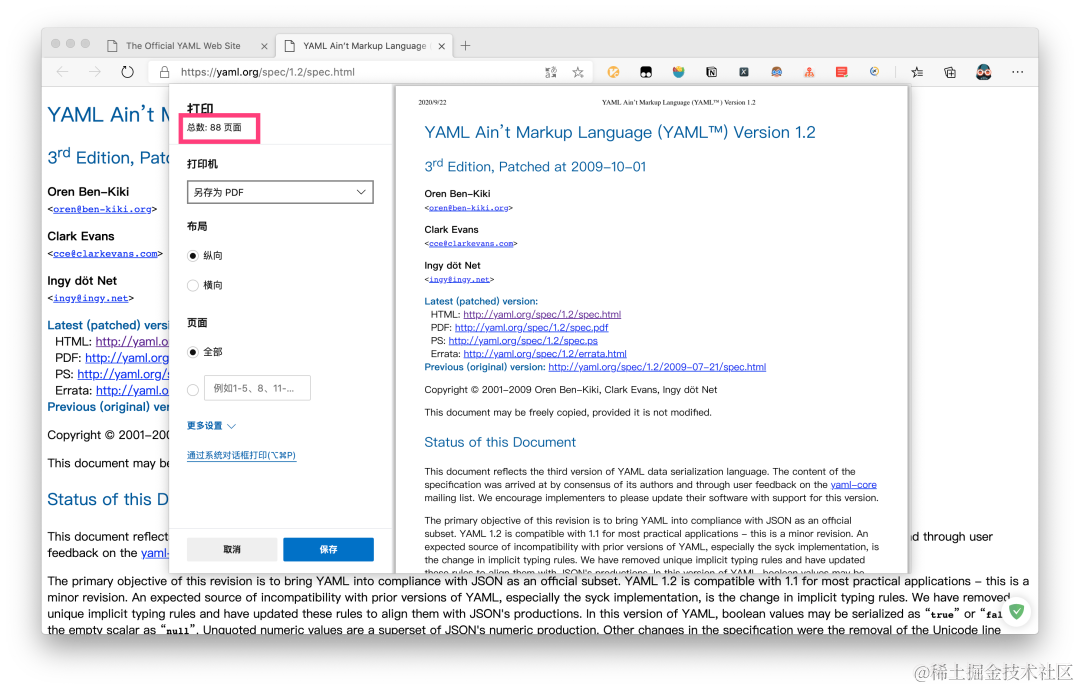
Task: Open spec.pdf link in print preview
Action: click(531, 327)
